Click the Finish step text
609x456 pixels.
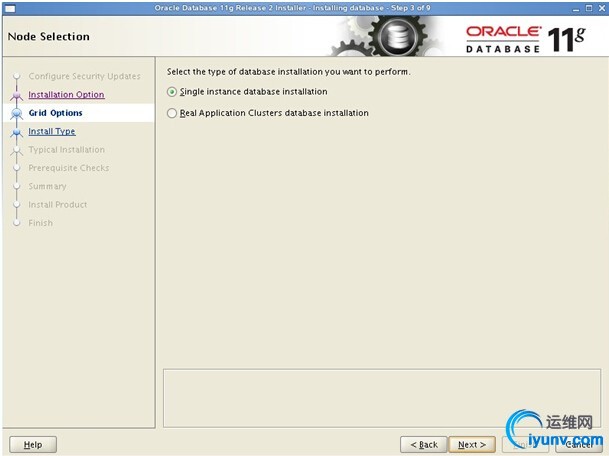pos(40,223)
